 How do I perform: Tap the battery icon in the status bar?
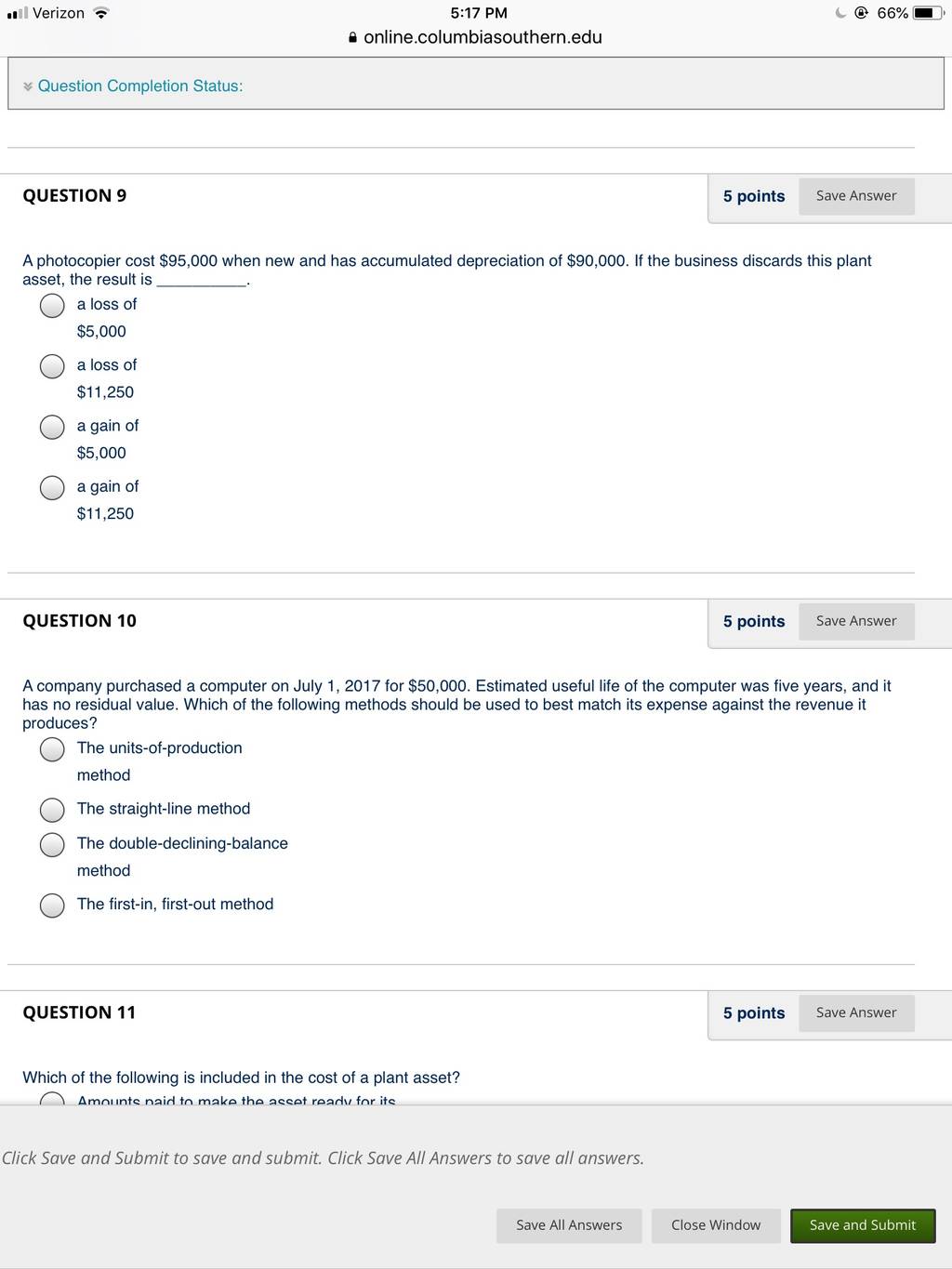[929, 13]
